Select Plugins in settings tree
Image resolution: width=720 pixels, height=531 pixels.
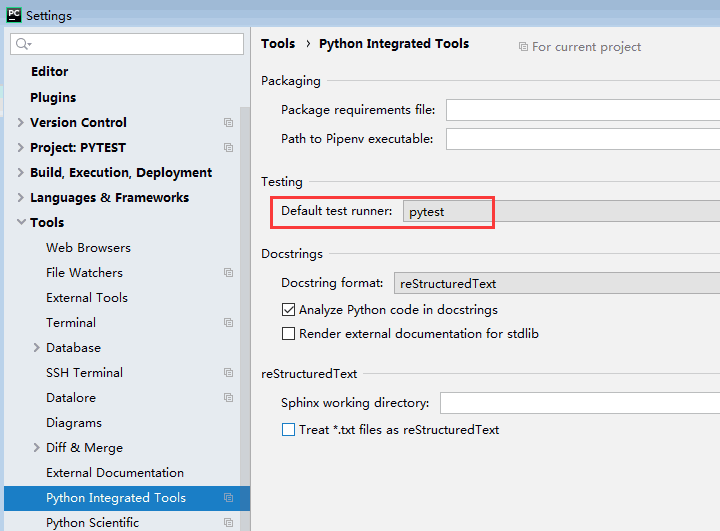point(53,97)
